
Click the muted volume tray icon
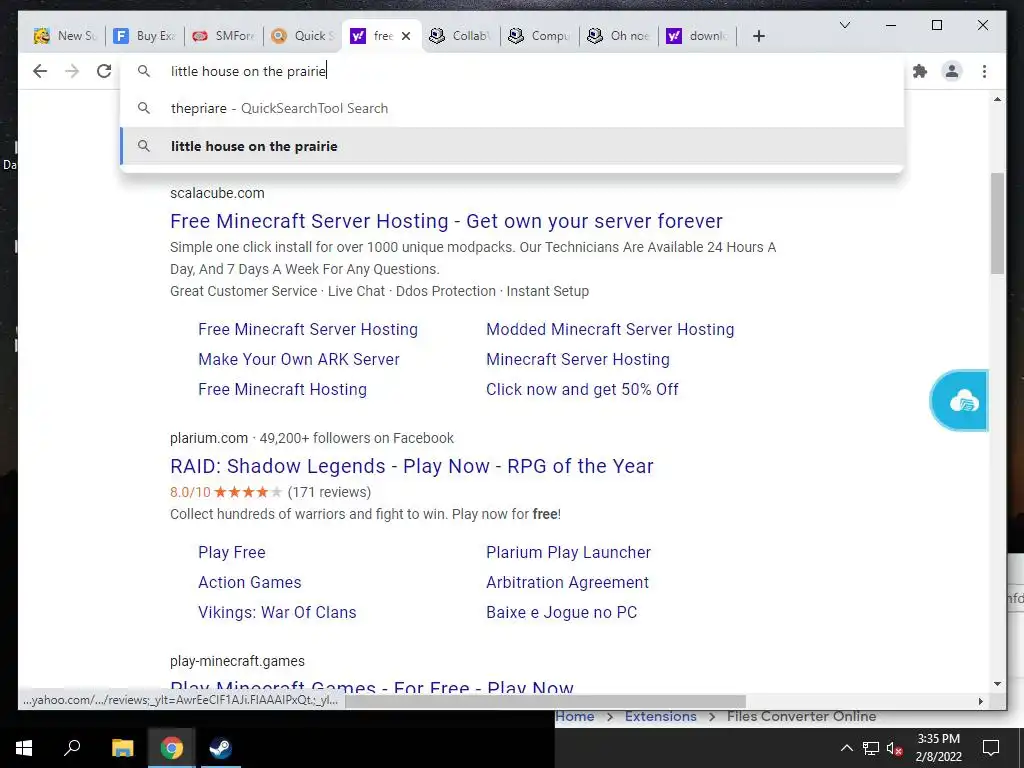pyautogui.click(x=894, y=748)
